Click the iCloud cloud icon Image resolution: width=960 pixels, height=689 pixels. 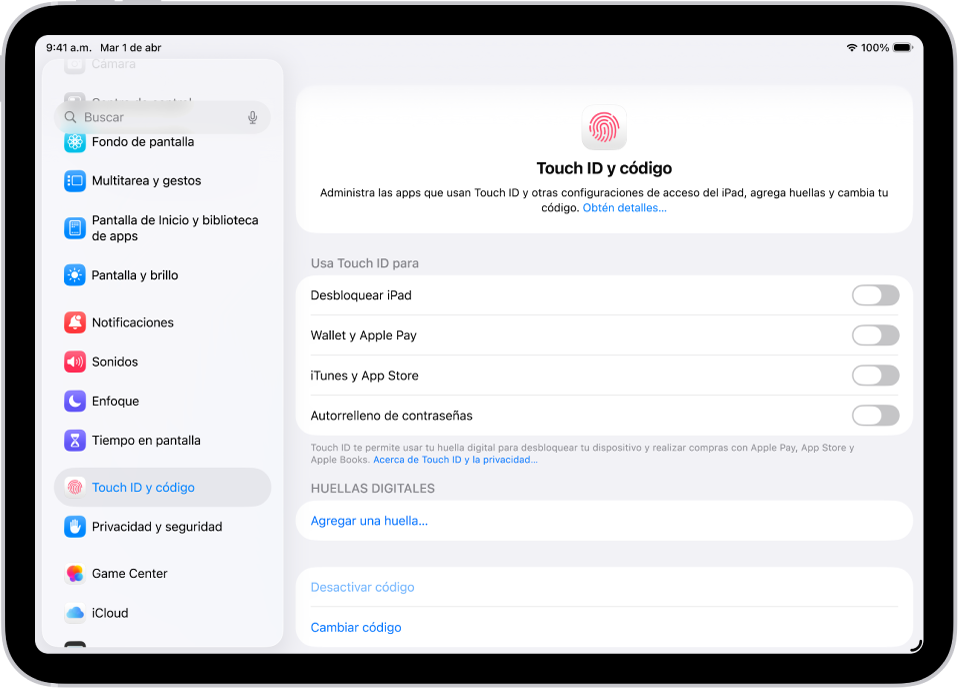75,613
